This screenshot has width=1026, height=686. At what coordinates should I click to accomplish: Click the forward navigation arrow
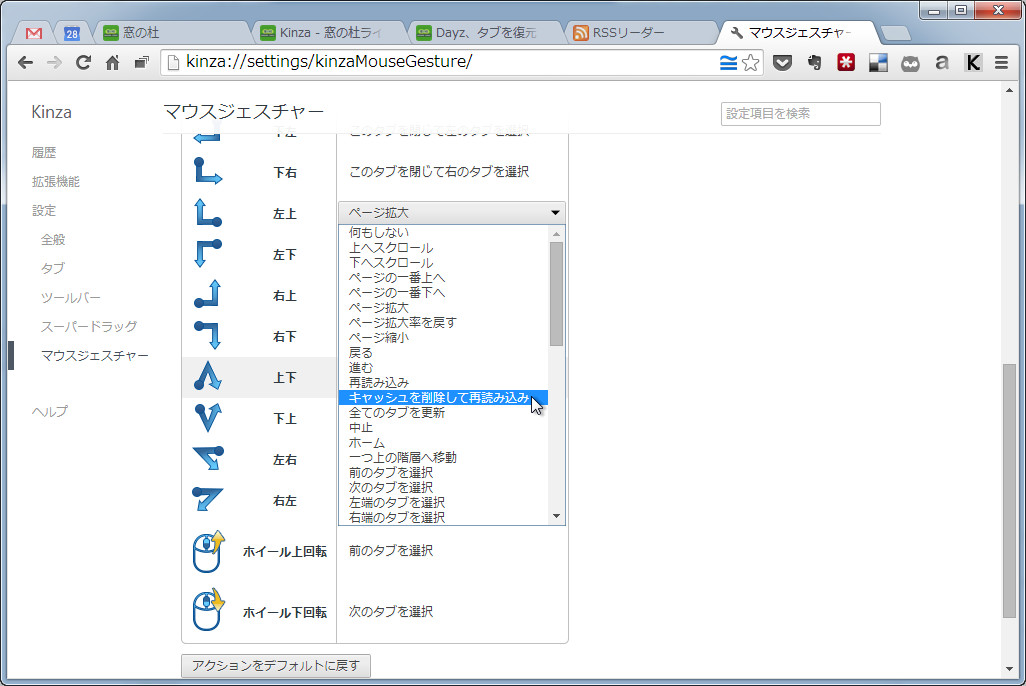click(54, 63)
